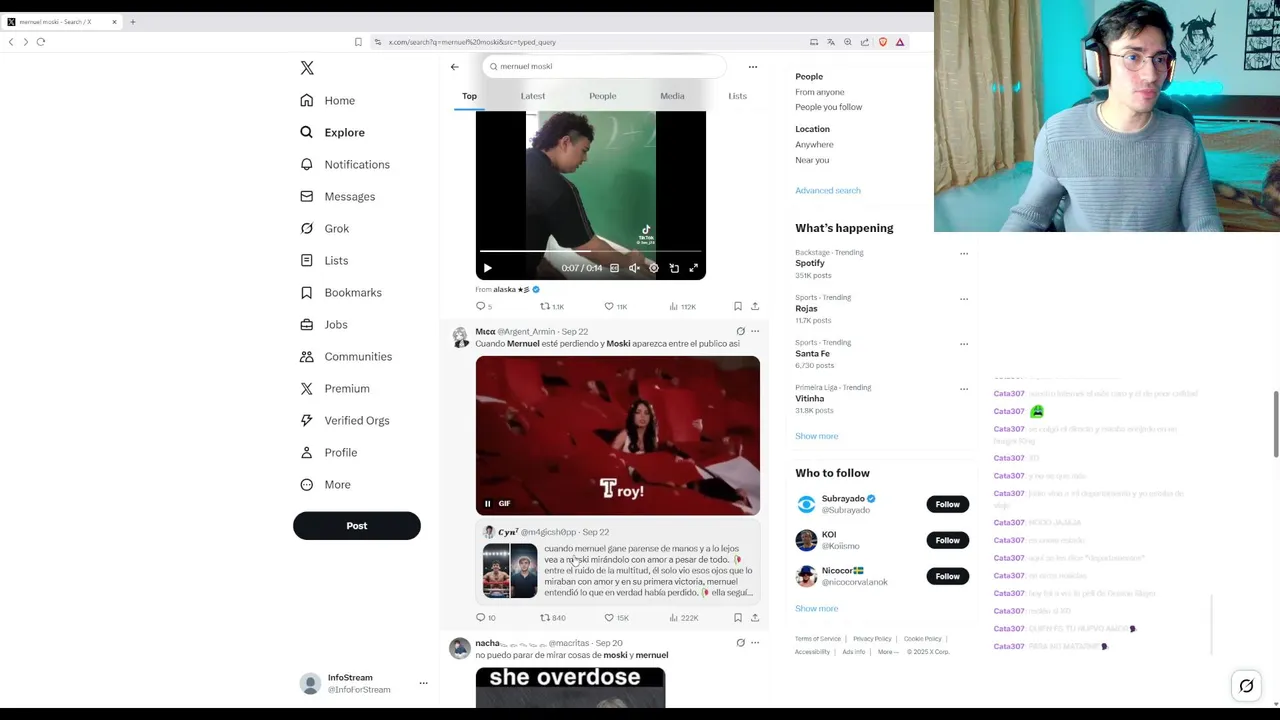Repost the post with 840 reposts
This screenshot has height=720, width=1280.
553,617
